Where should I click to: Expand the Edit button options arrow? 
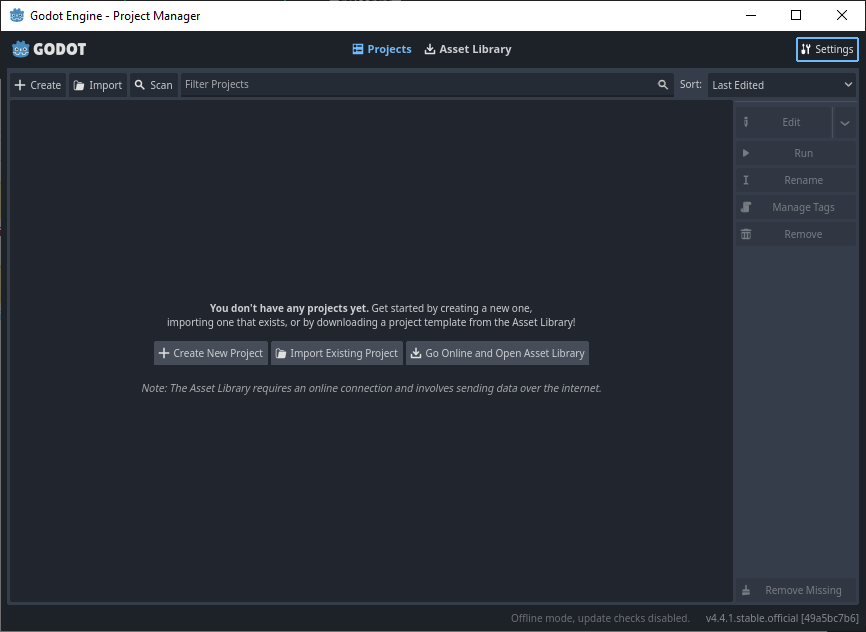pyautogui.click(x=845, y=122)
